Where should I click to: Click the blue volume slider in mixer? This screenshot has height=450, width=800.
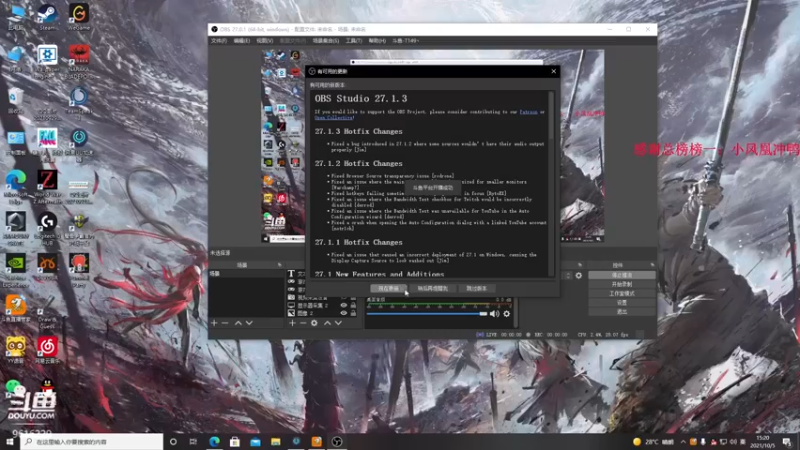point(427,314)
